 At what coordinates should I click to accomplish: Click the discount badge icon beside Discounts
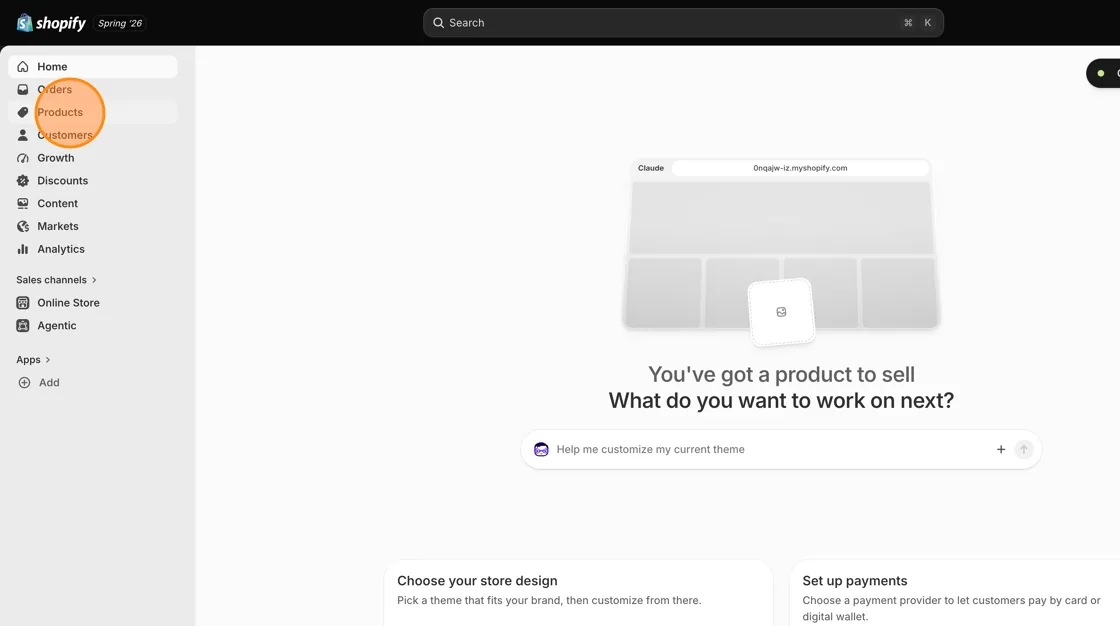point(23,181)
